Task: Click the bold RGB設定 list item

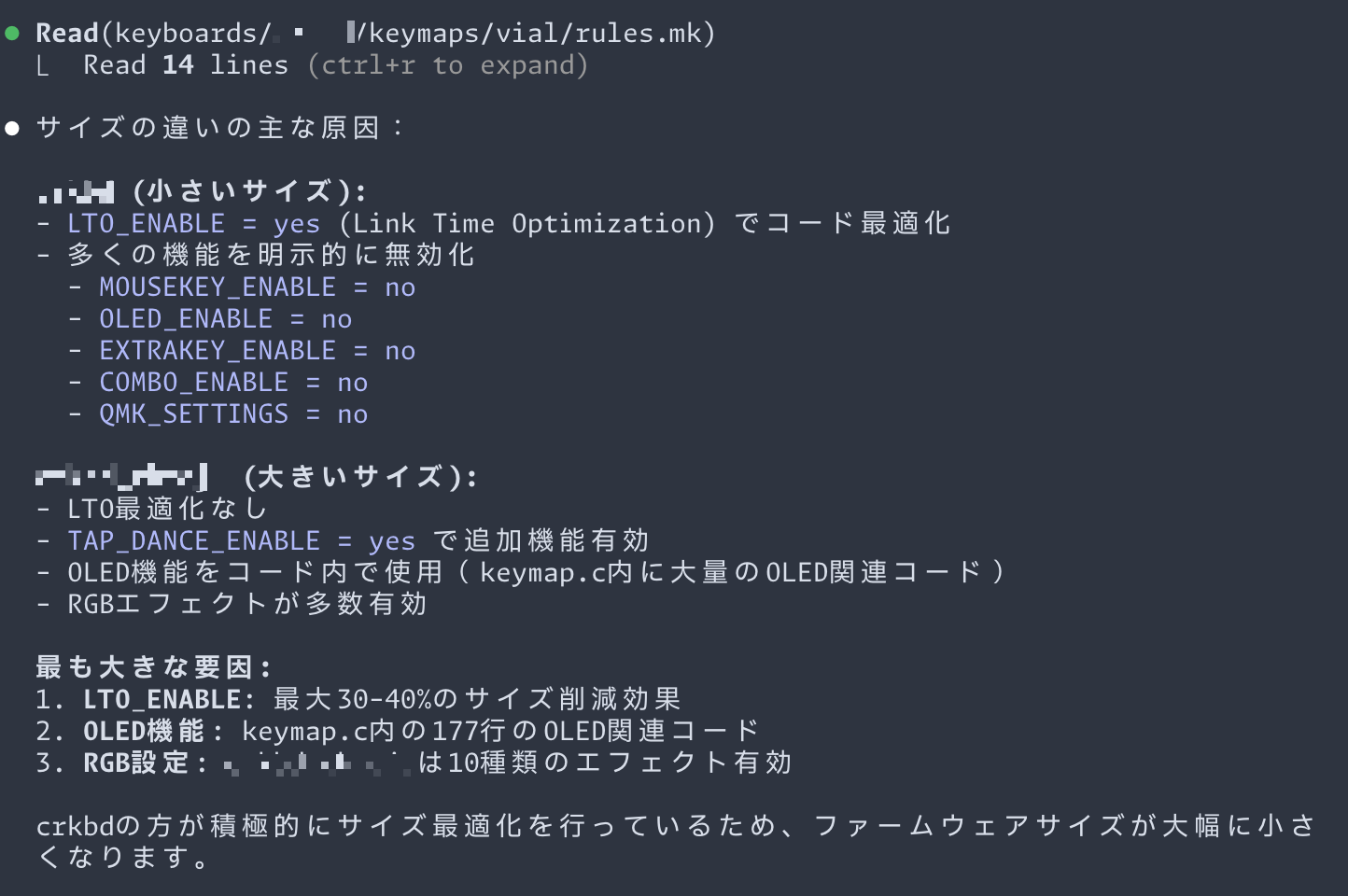Action: [x=146, y=763]
